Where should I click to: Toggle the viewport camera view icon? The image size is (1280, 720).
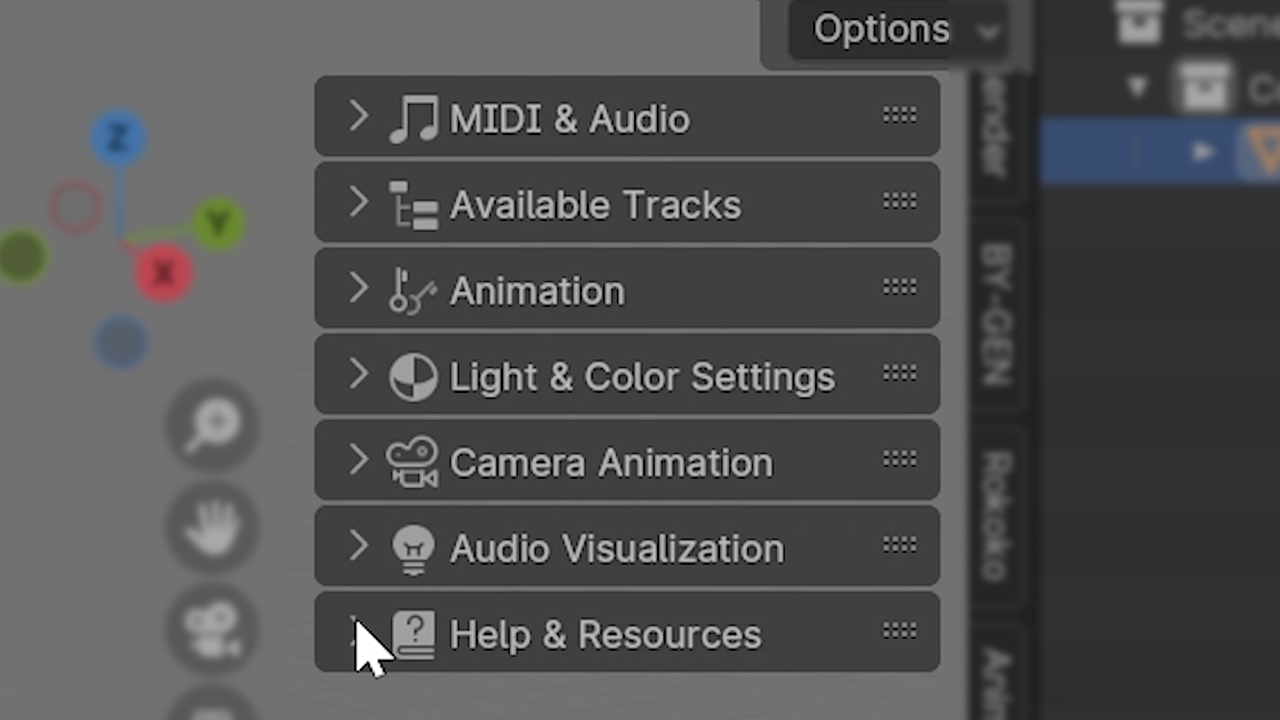211,628
